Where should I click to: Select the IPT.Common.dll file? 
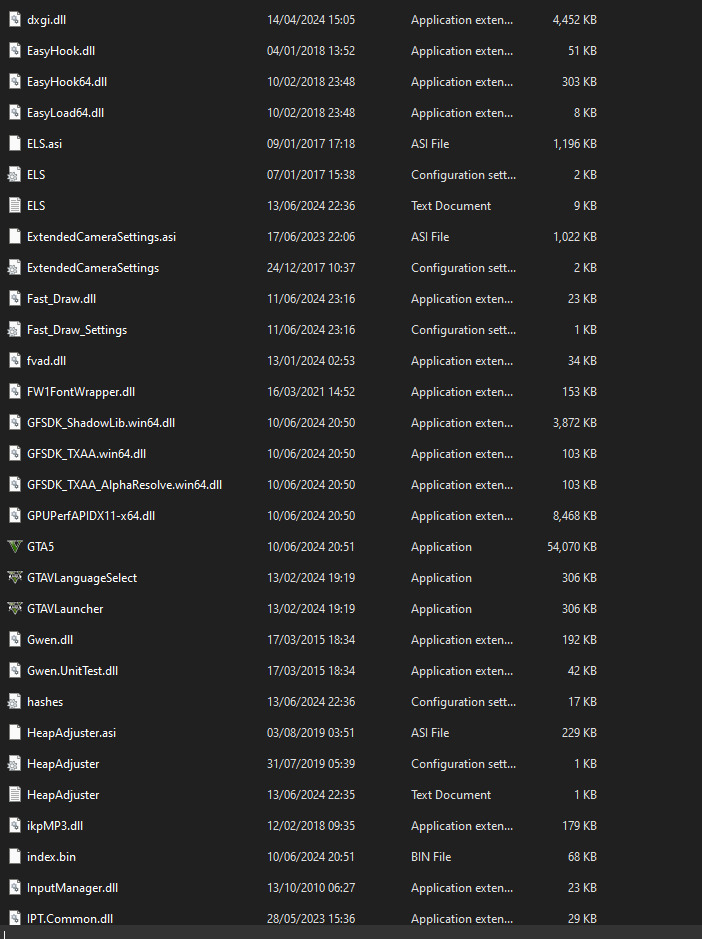(x=69, y=919)
